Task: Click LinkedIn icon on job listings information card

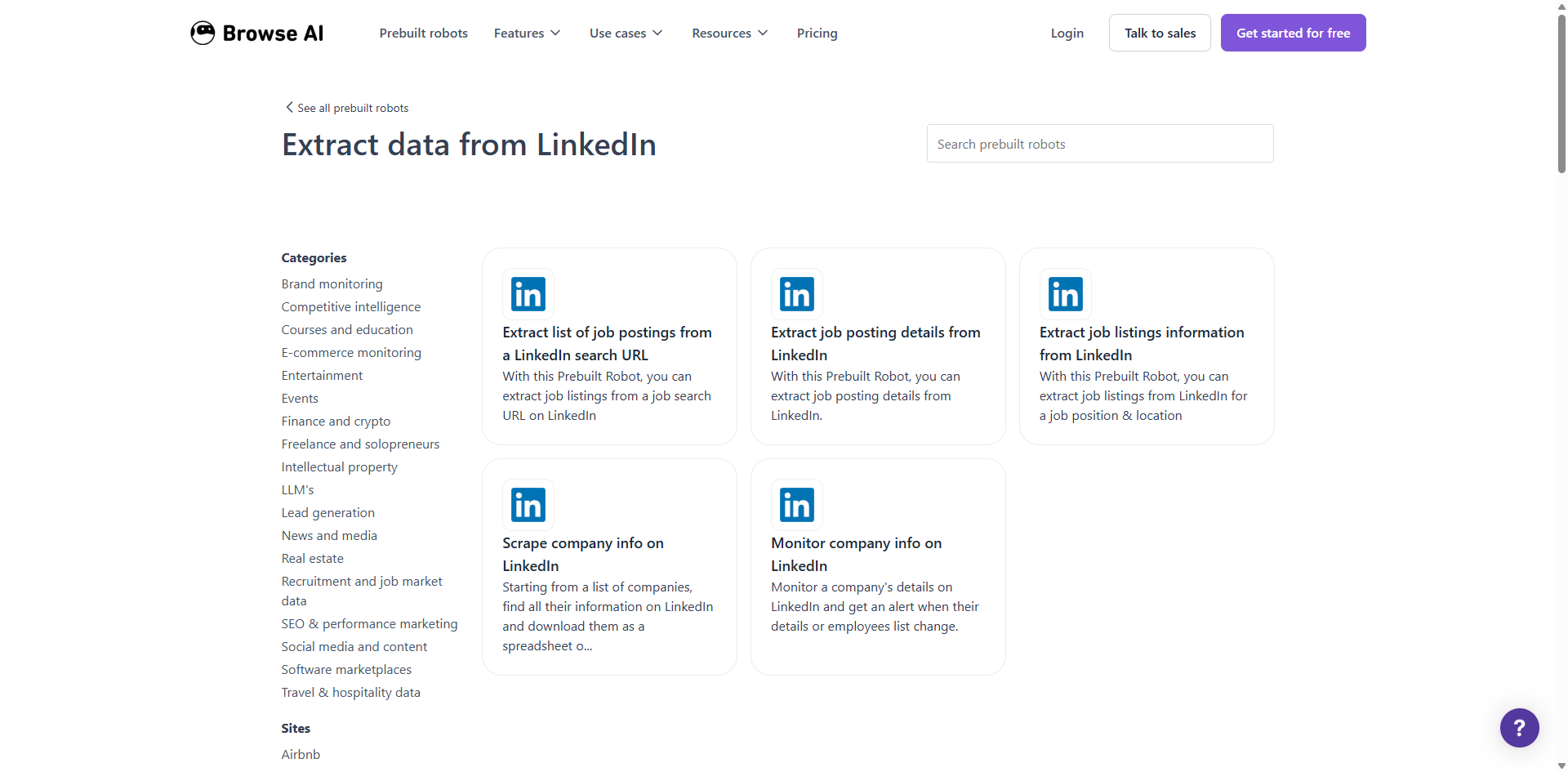Action: (x=1065, y=294)
